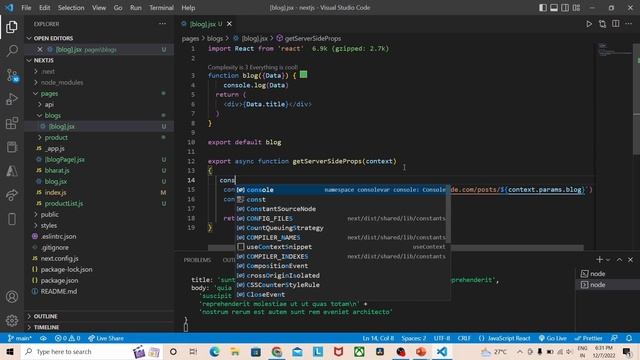This screenshot has height=360, width=640.
Task: Close the [blog].jsx editor tab
Action: pos(229,24)
